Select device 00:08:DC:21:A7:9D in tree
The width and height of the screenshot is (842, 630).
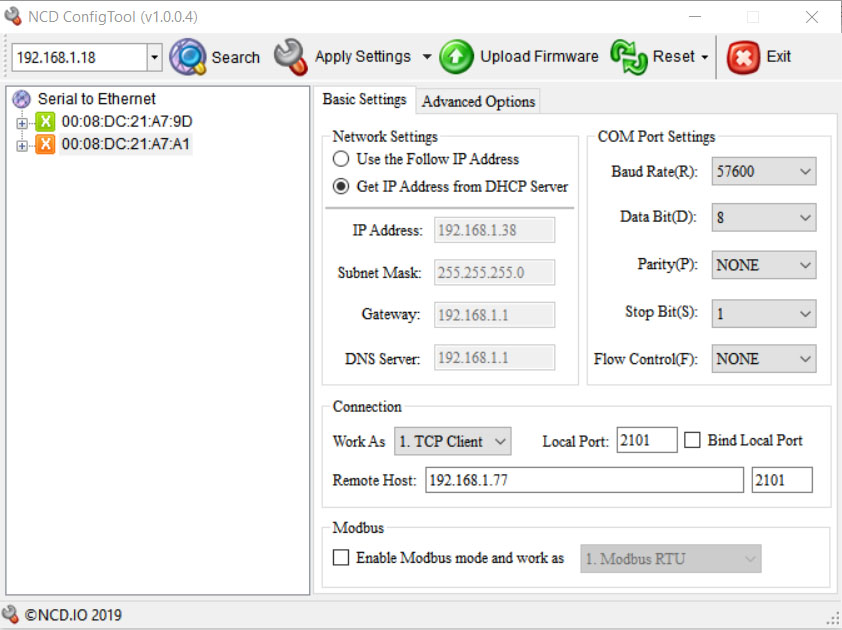(x=127, y=121)
